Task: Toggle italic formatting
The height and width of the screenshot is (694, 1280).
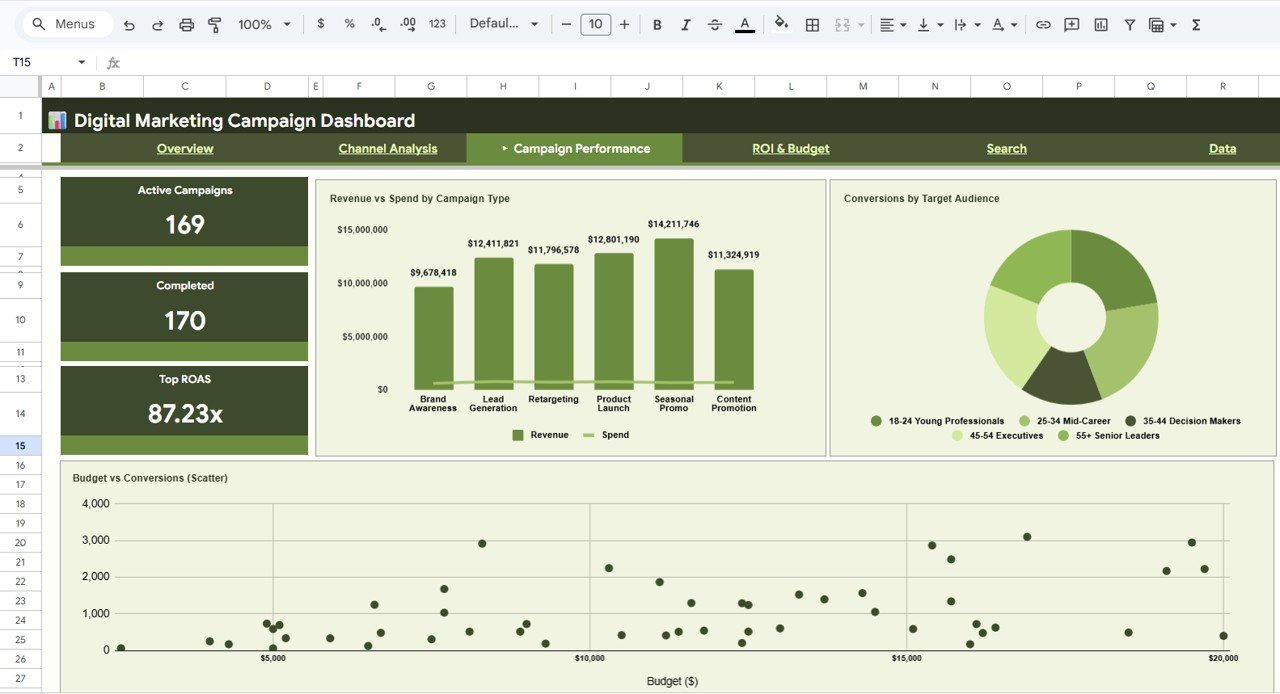Action: point(686,24)
